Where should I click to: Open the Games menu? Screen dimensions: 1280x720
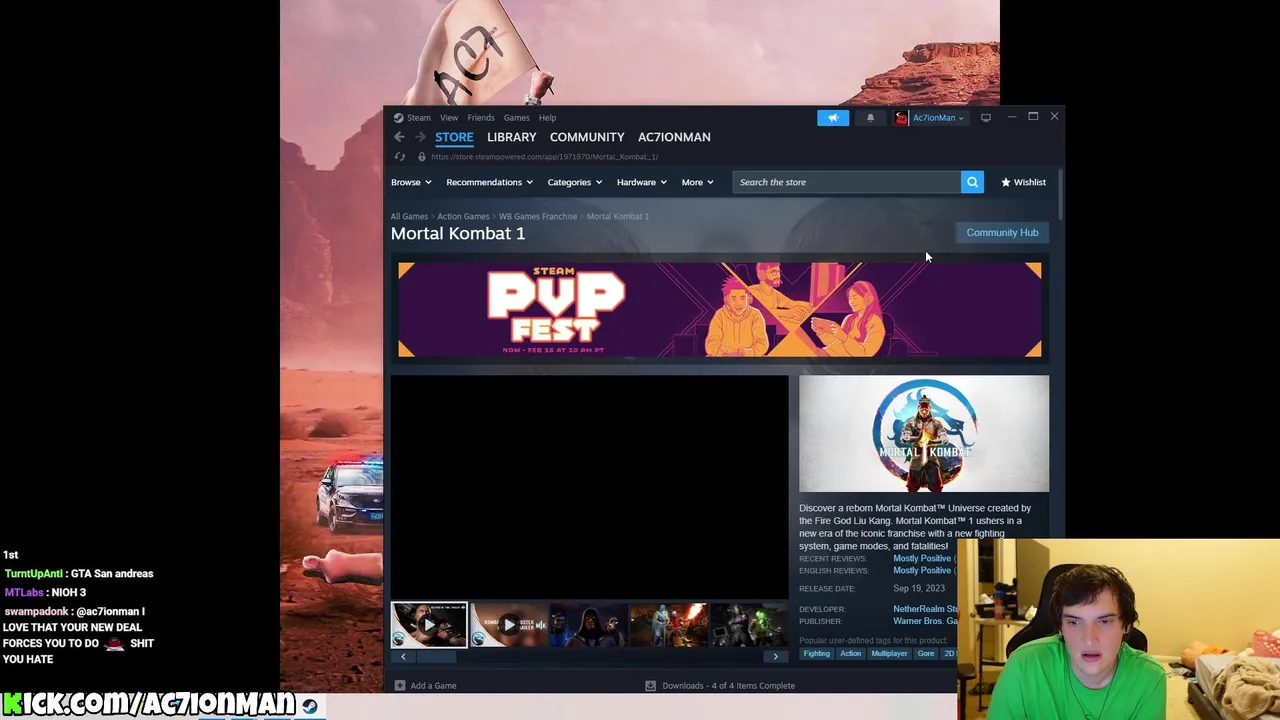(517, 118)
